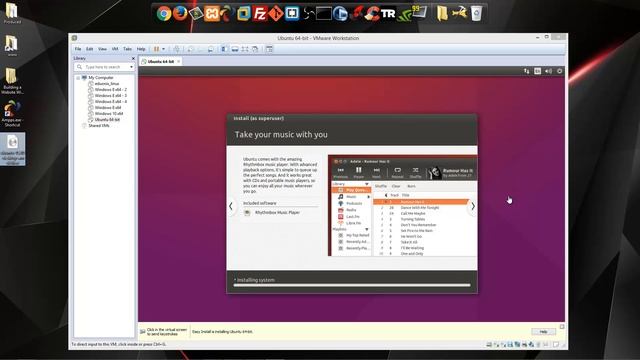Open the File menu
Screen dimensions: 640x360
pyautogui.click(x=78, y=49)
